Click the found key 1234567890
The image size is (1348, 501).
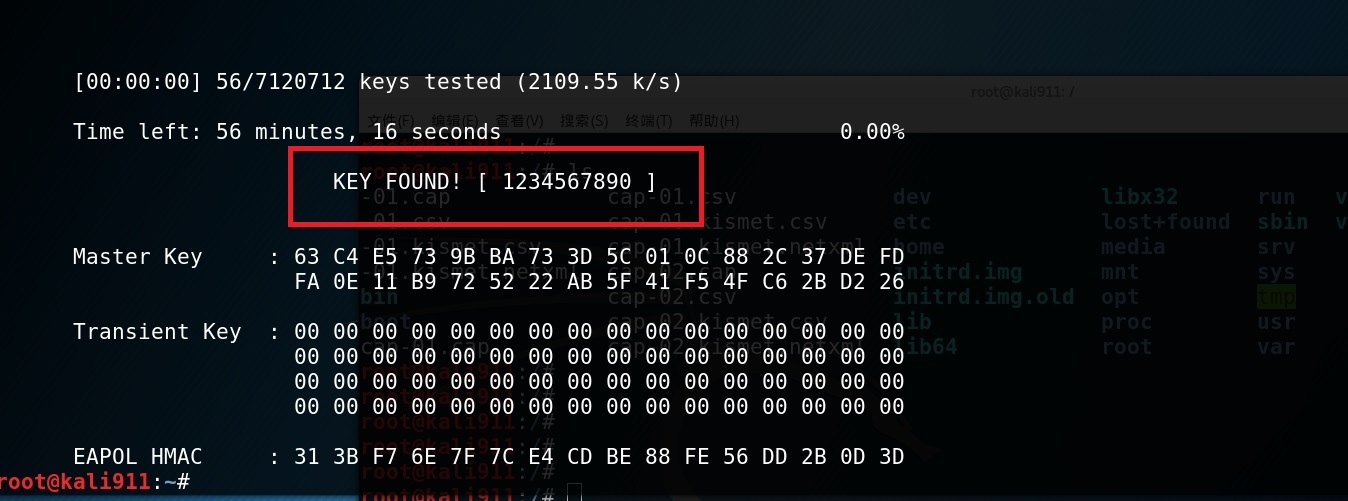point(567,182)
